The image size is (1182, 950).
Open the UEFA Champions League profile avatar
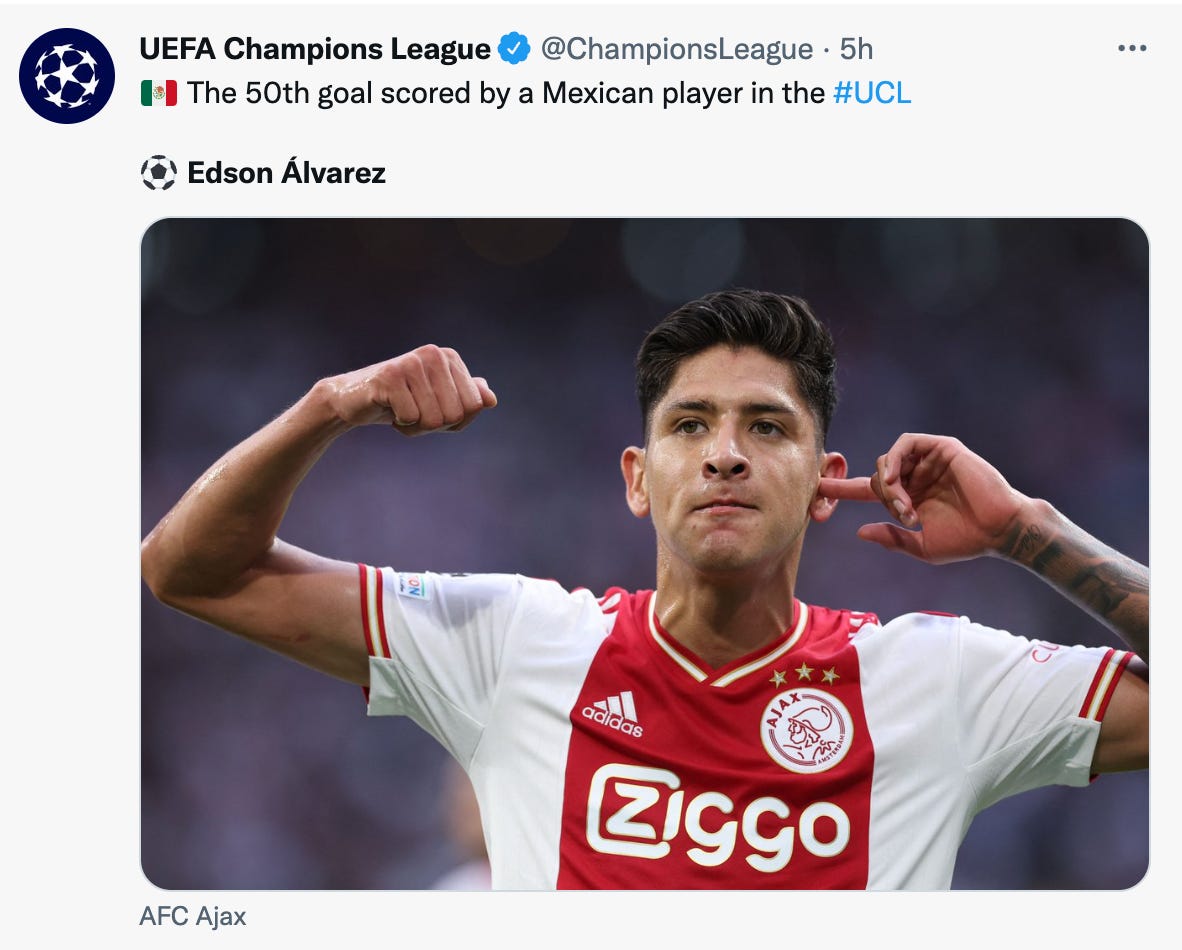pyautogui.click(x=67, y=76)
